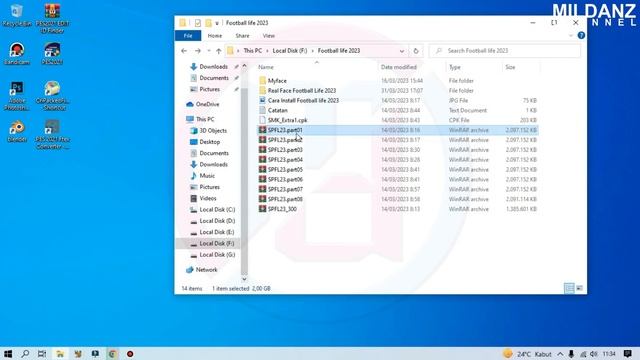Open Music in navigation pane
640x360 pixels.
tap(207, 176)
